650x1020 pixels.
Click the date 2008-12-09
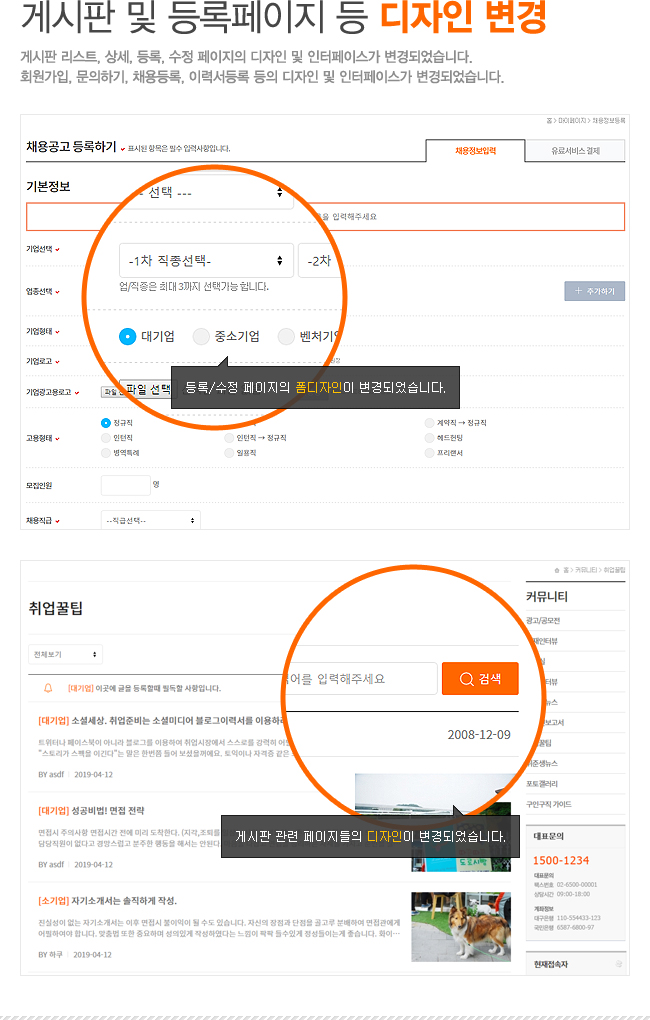tap(479, 734)
